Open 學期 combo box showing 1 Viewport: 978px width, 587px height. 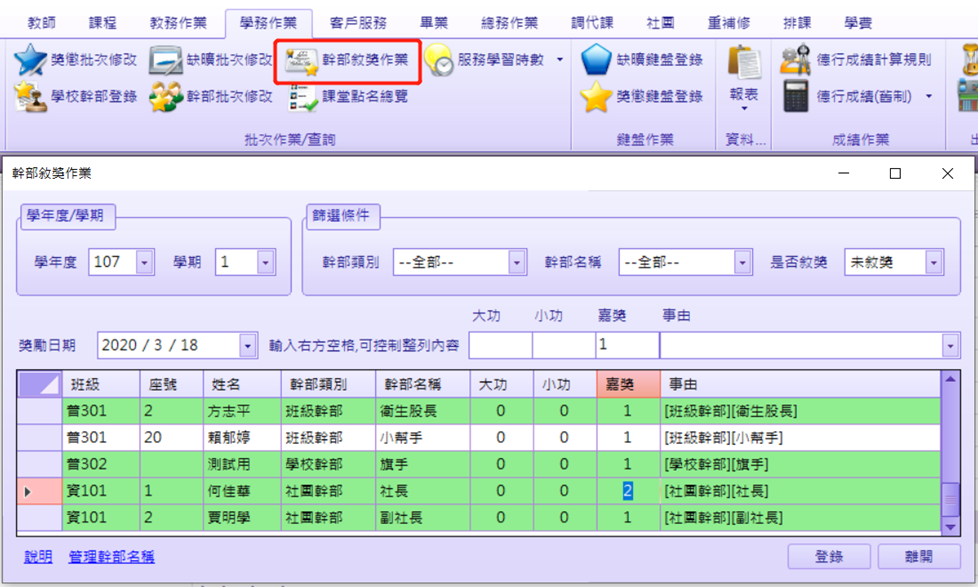tap(245, 262)
